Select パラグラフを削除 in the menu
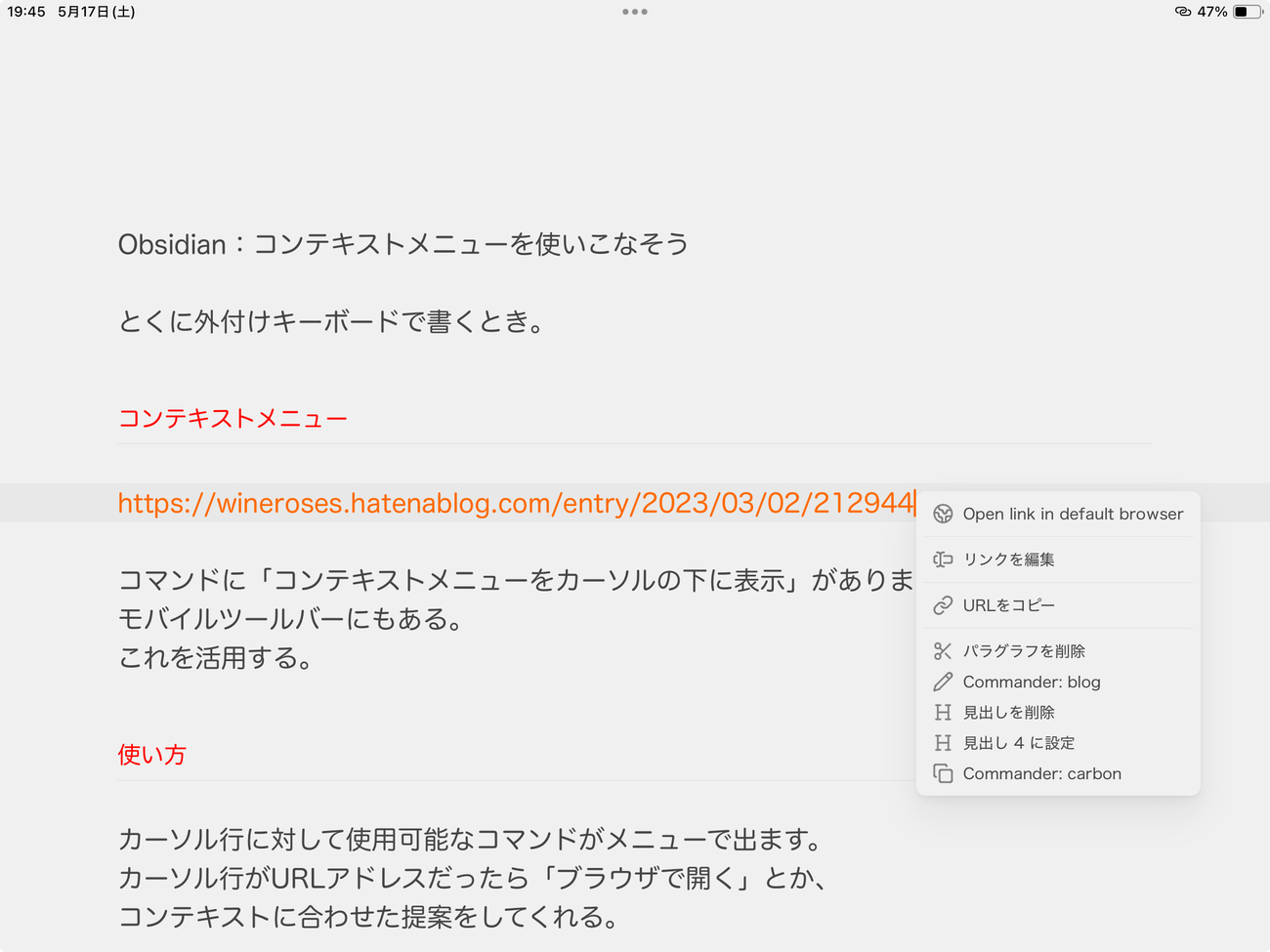Viewport: 1270px width, 952px height. pyautogui.click(x=1058, y=651)
